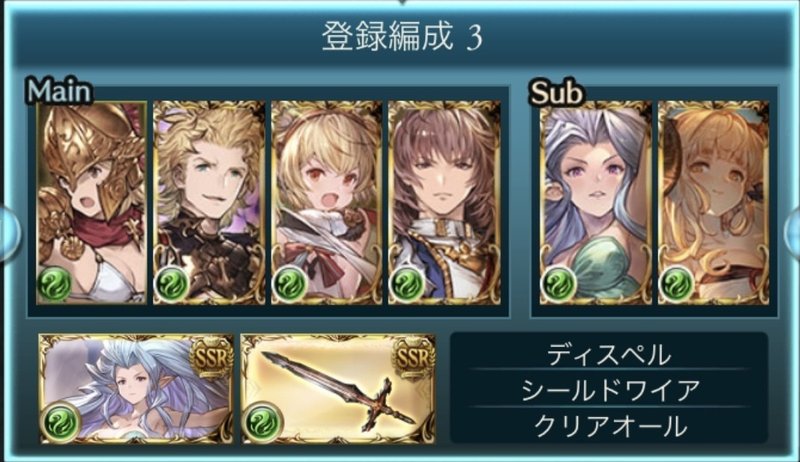The image size is (800, 462).
Task: Click SSR badge on the summon card
Action: [211, 357]
